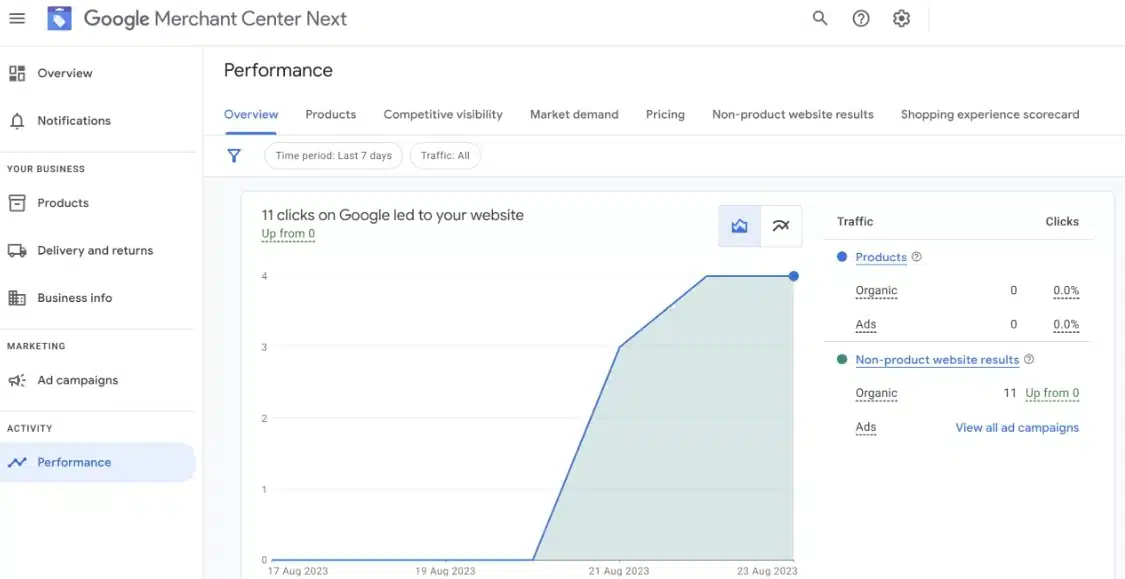Click the Business info building icon
The width and height of the screenshot is (1125, 579).
[x=17, y=298]
